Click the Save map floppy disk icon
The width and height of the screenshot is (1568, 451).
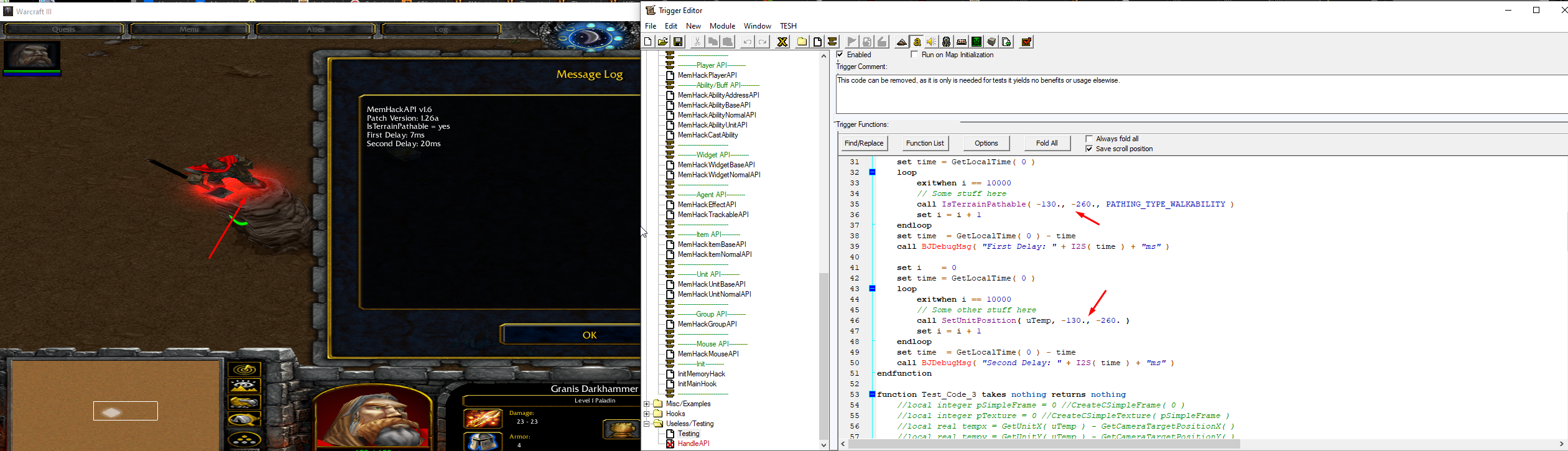pyautogui.click(x=679, y=42)
